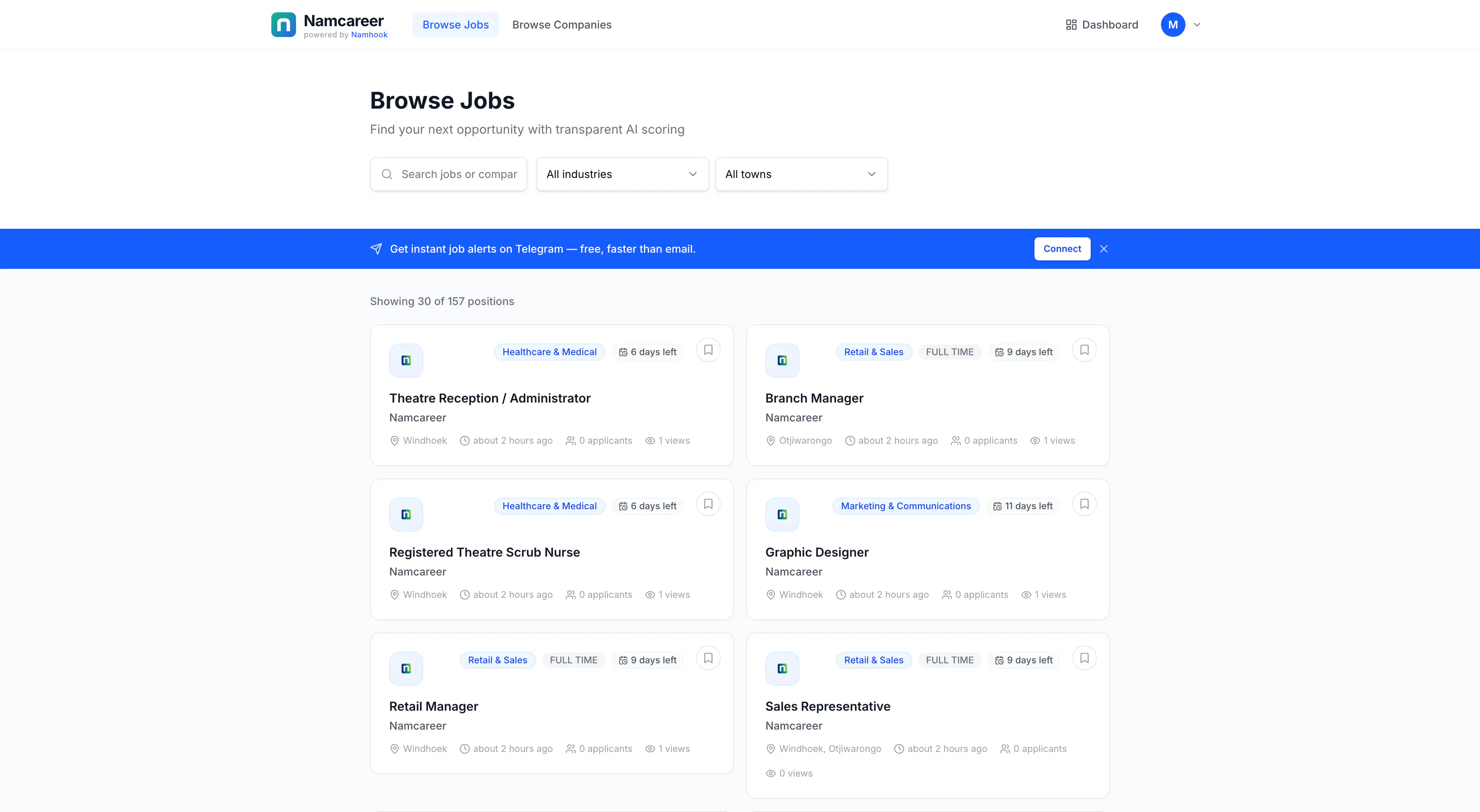Open the Theatre Reception / Administrator listing
The image size is (1480, 812).
tap(489, 398)
